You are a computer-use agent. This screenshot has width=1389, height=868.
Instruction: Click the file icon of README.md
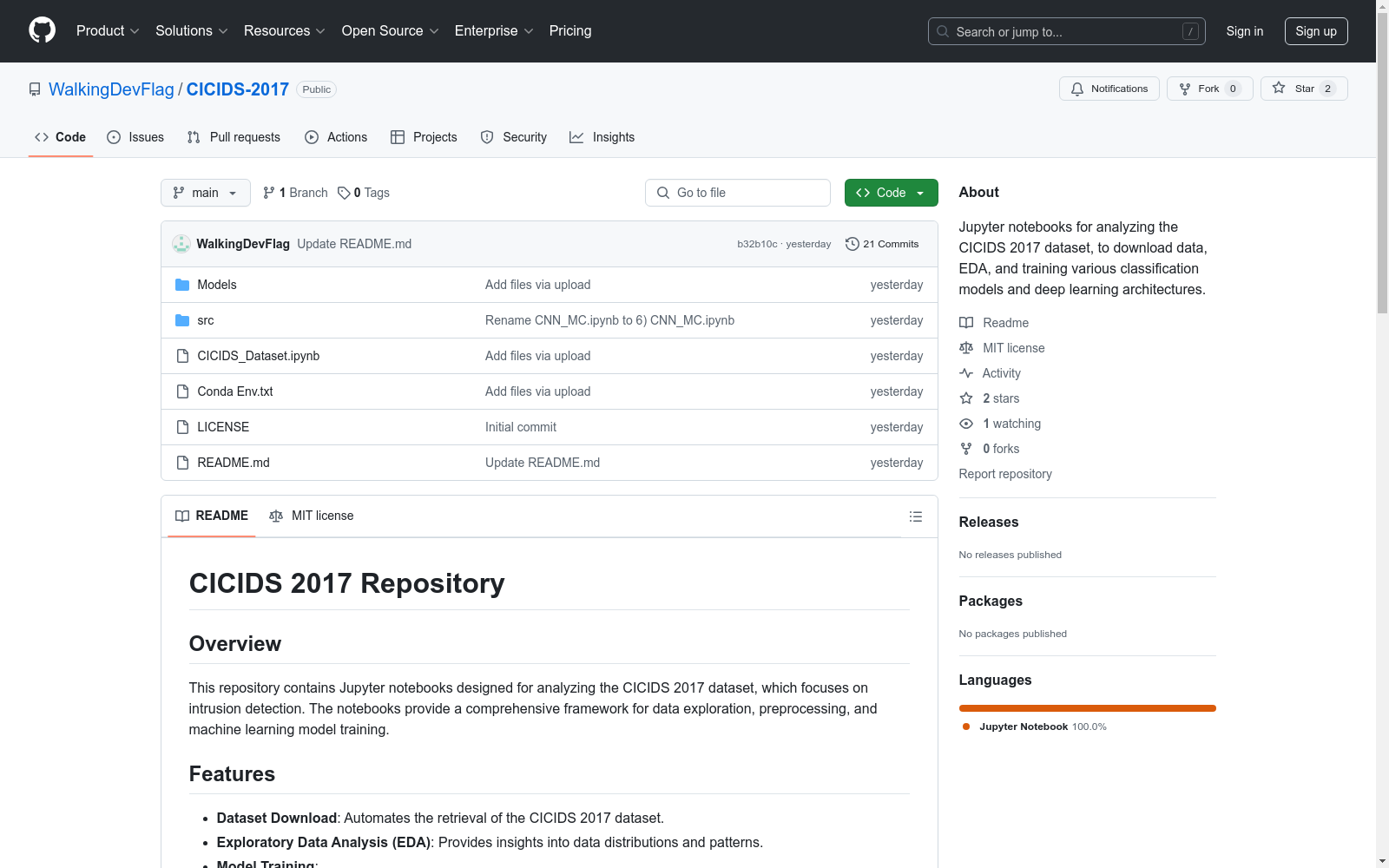[182, 463]
